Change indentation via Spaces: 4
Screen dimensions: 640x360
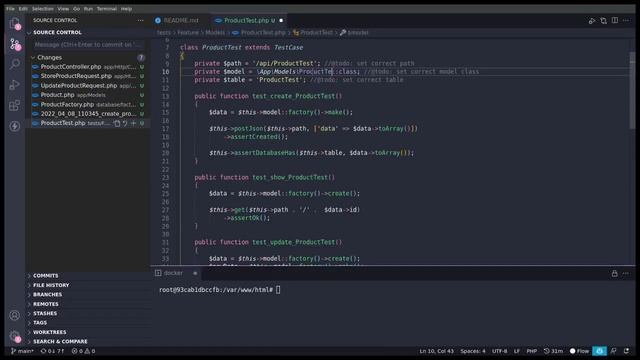pos(473,351)
